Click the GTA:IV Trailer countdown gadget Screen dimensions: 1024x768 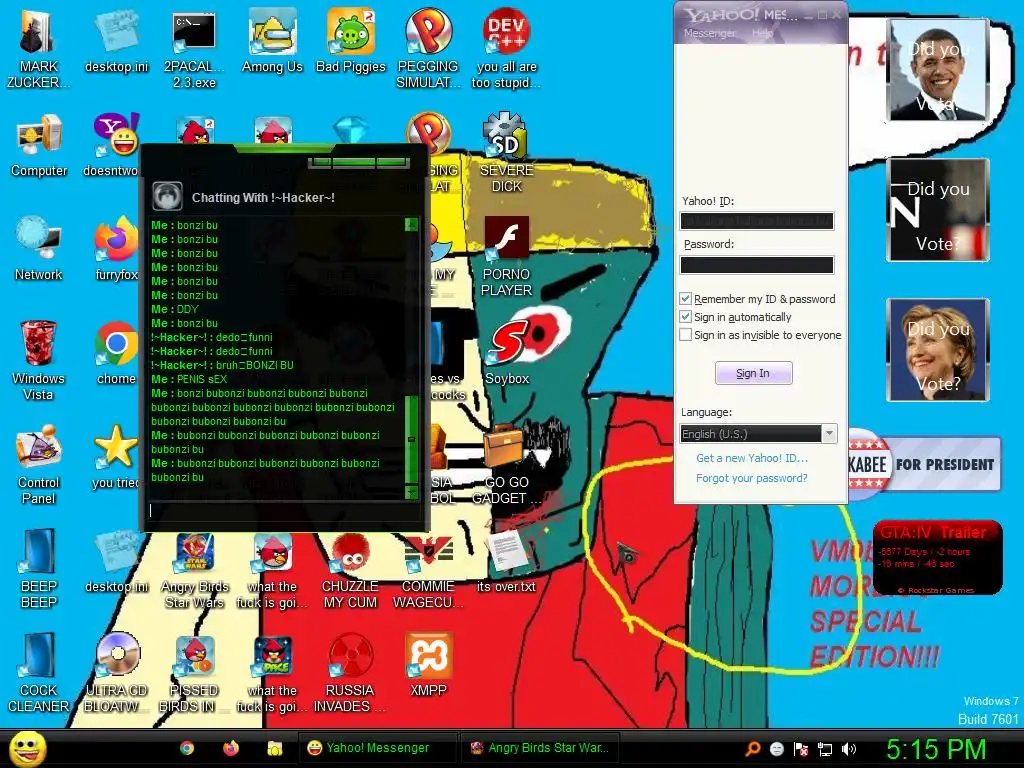[937, 557]
